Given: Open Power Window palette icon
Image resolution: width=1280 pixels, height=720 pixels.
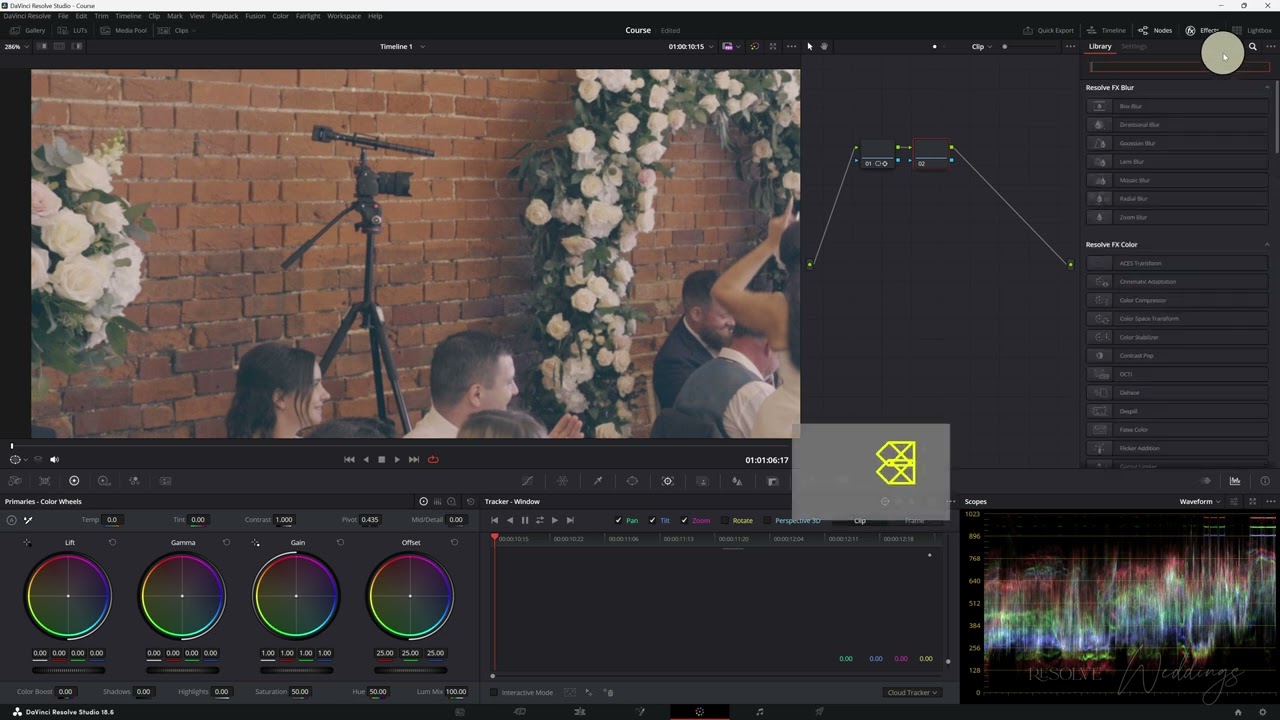Looking at the screenshot, I should [x=632, y=481].
